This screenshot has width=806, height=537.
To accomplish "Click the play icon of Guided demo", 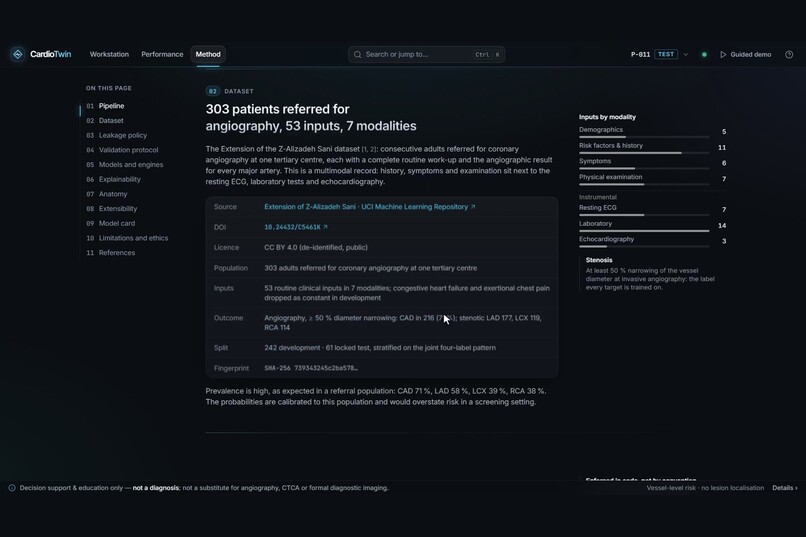I will (x=723, y=54).
